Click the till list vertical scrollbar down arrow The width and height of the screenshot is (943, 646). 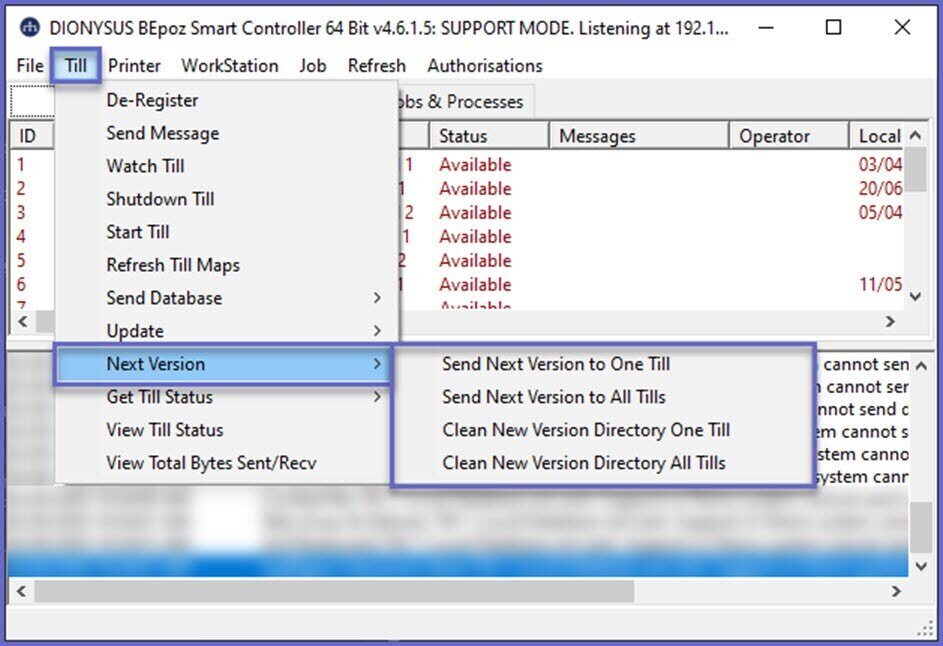(916, 296)
